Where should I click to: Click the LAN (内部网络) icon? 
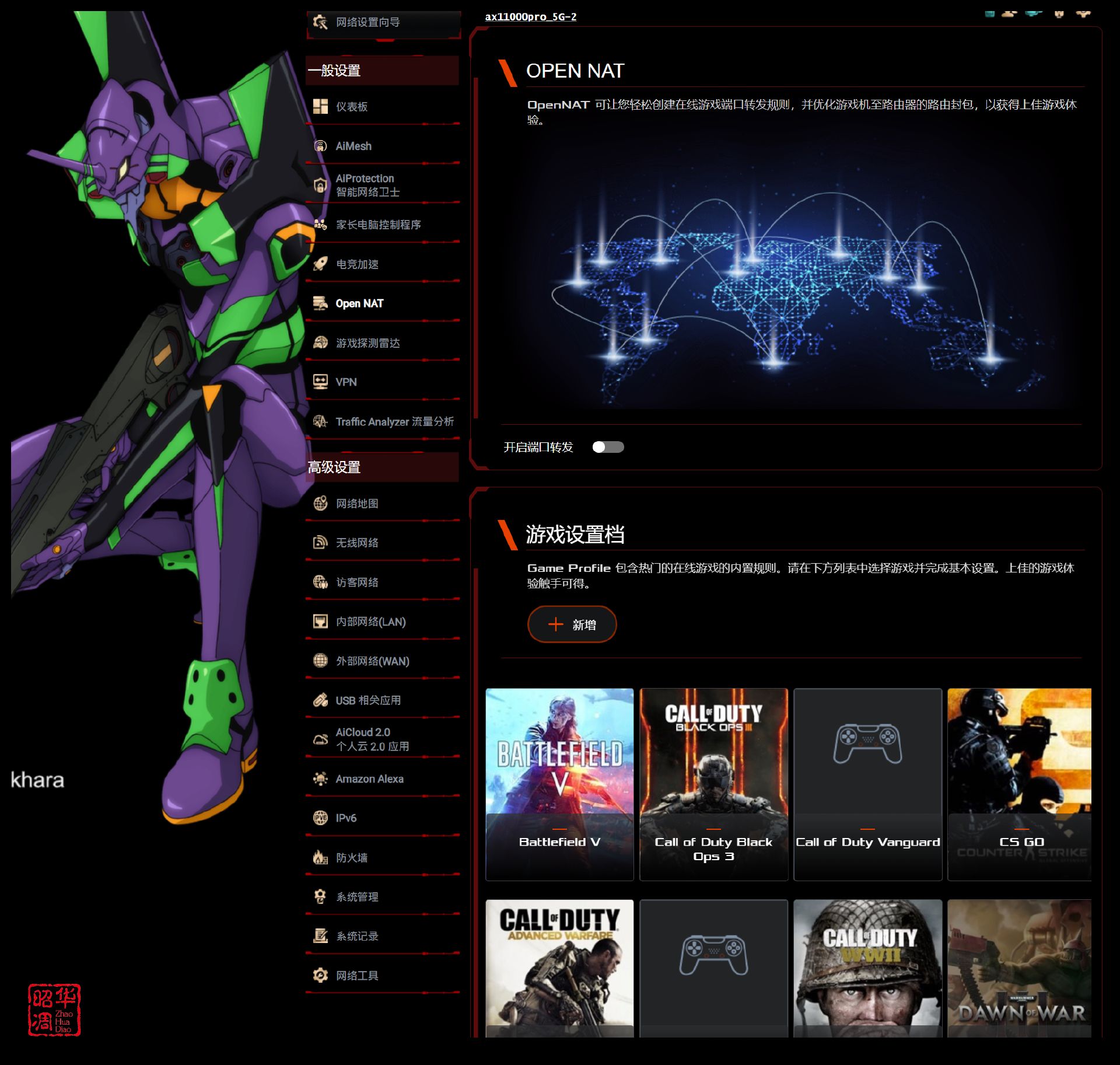pyautogui.click(x=320, y=621)
